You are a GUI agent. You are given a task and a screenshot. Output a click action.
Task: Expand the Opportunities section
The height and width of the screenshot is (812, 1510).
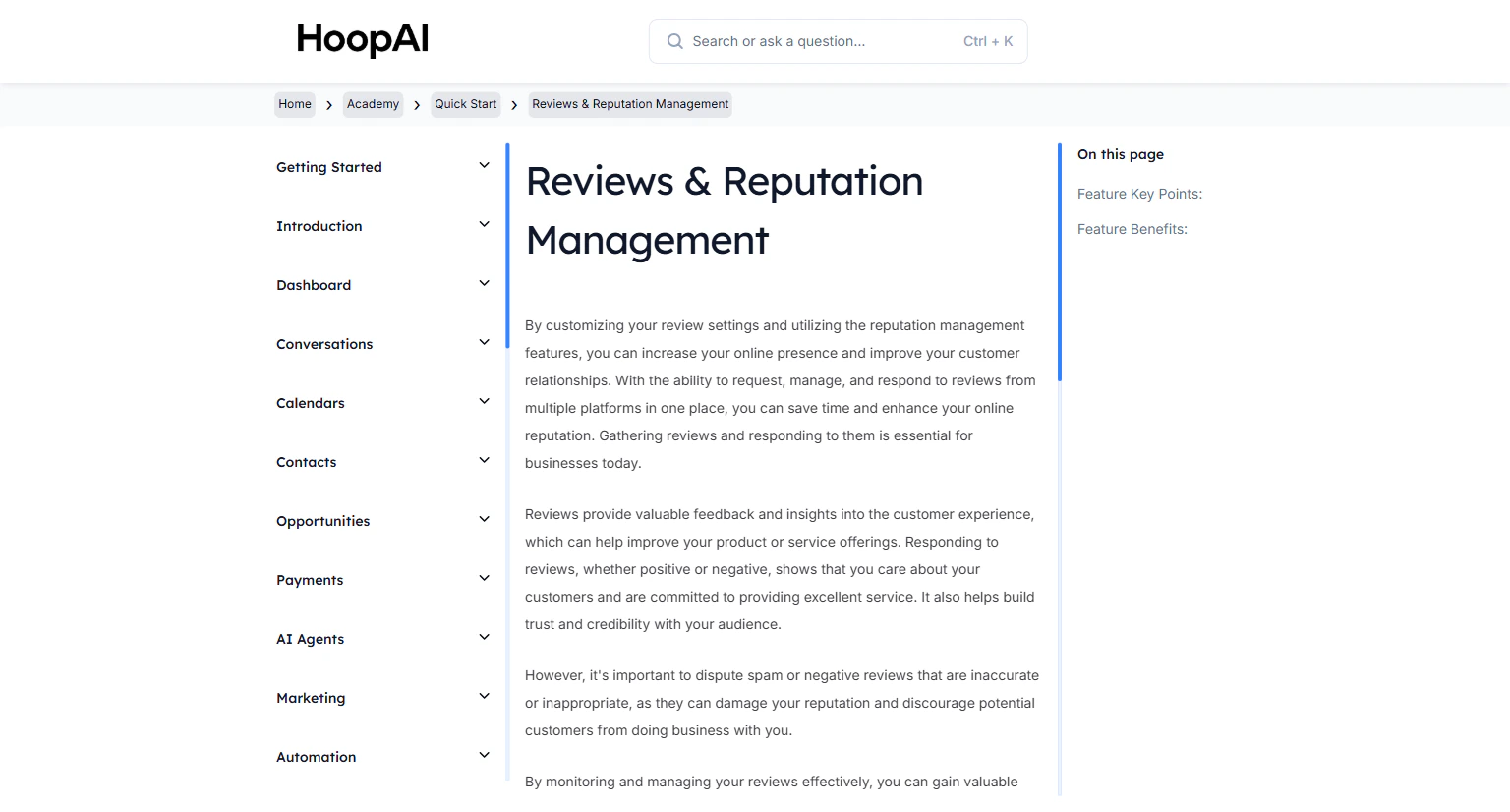point(484,519)
